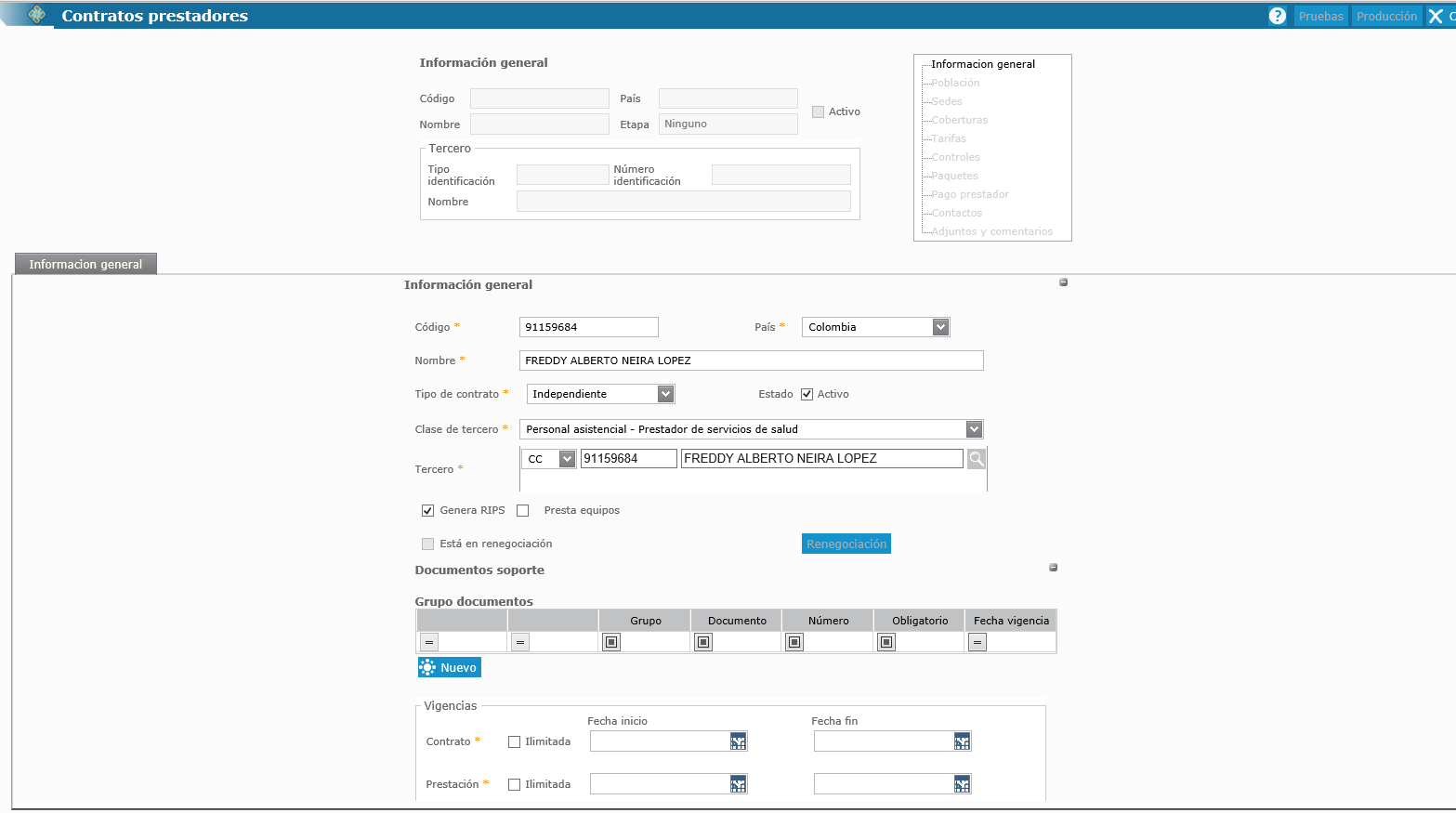
Task: Check Ilimitada for Contrato vigencia
Action: coord(515,741)
